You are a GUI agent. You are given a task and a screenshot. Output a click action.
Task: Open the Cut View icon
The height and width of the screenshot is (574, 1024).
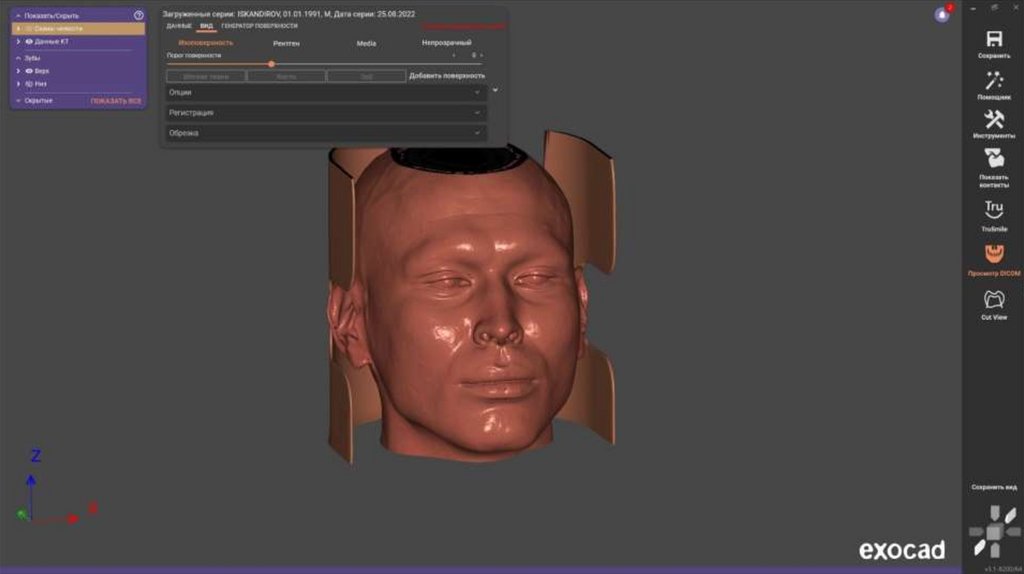994,299
